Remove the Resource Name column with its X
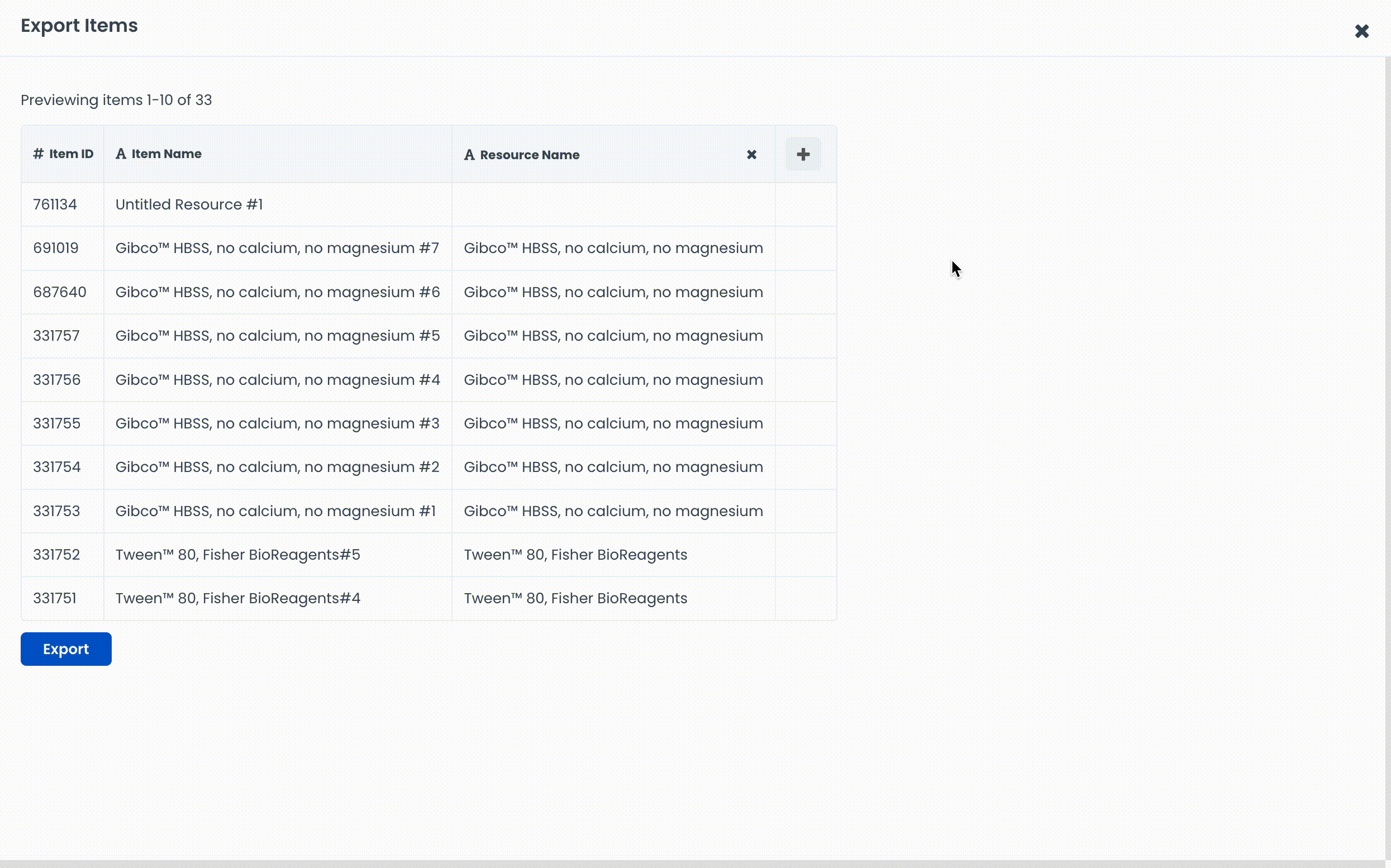Screen dimensions: 1391x868 tap(751, 154)
